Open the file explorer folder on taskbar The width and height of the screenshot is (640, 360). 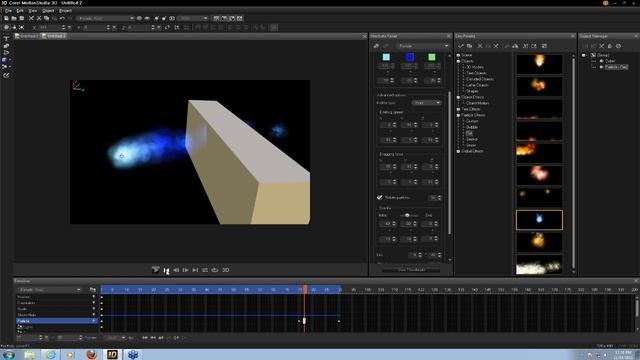pos(30,354)
